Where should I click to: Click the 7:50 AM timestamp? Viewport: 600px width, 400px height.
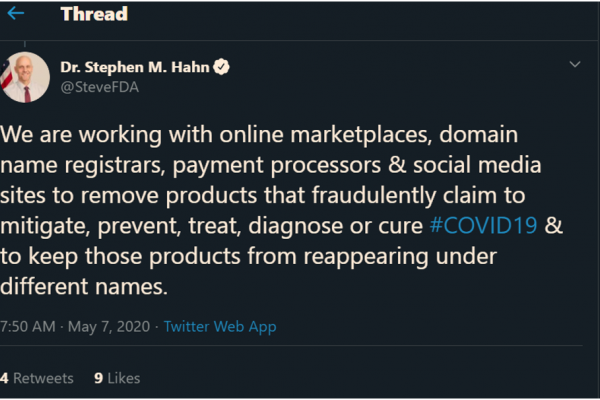27,327
